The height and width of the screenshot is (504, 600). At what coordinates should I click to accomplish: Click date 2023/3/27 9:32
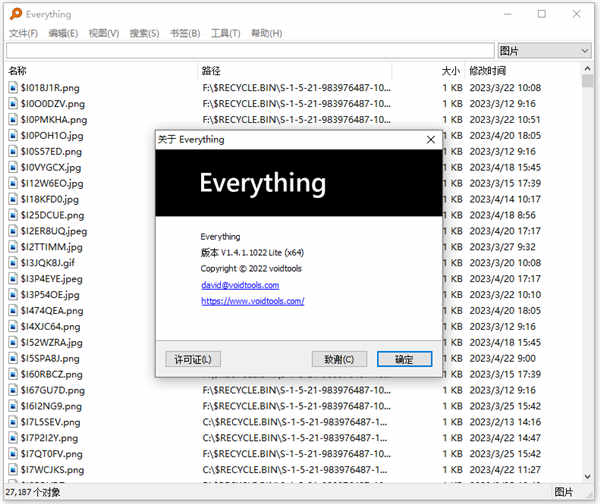[502, 247]
